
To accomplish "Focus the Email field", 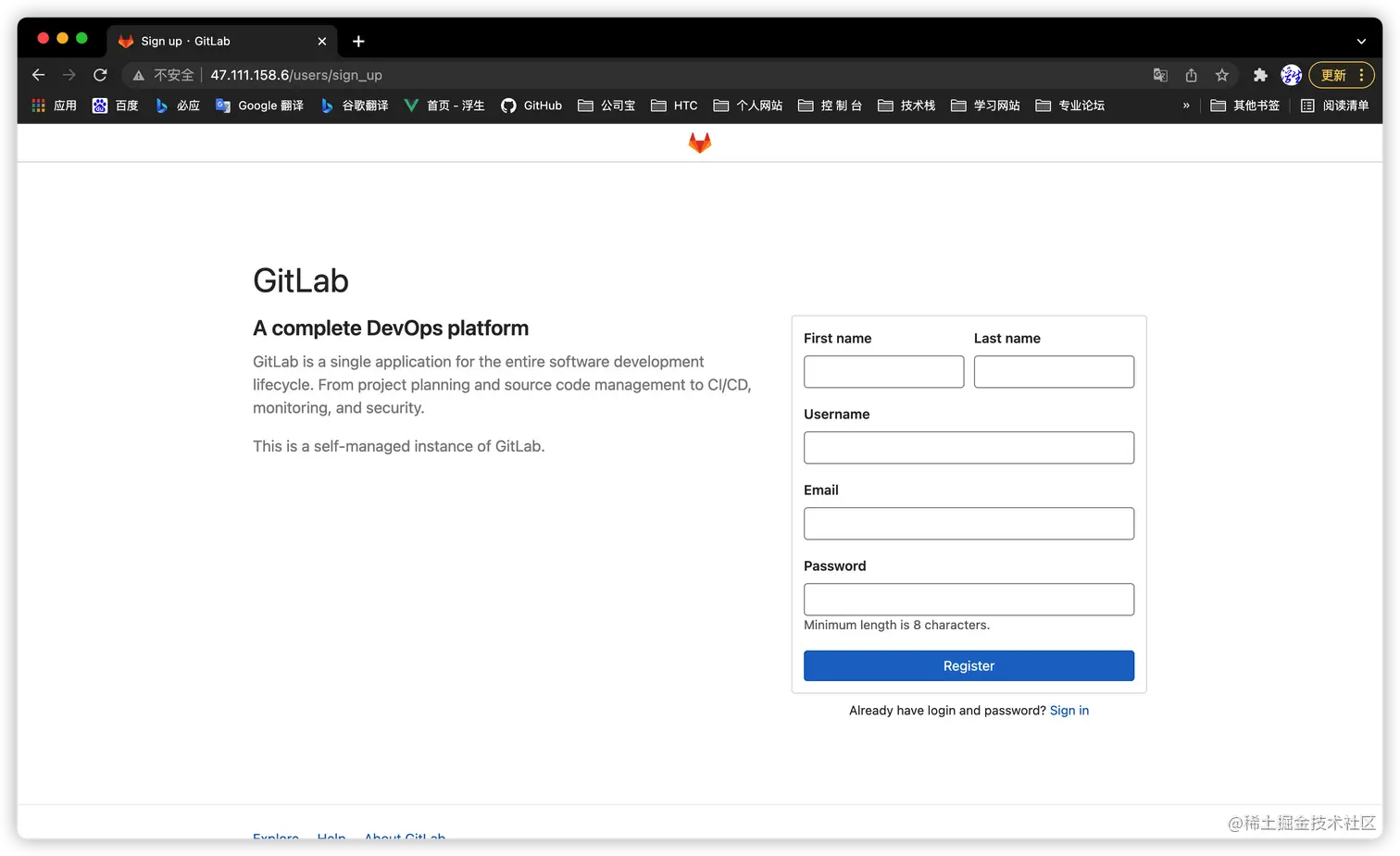I will coord(969,524).
